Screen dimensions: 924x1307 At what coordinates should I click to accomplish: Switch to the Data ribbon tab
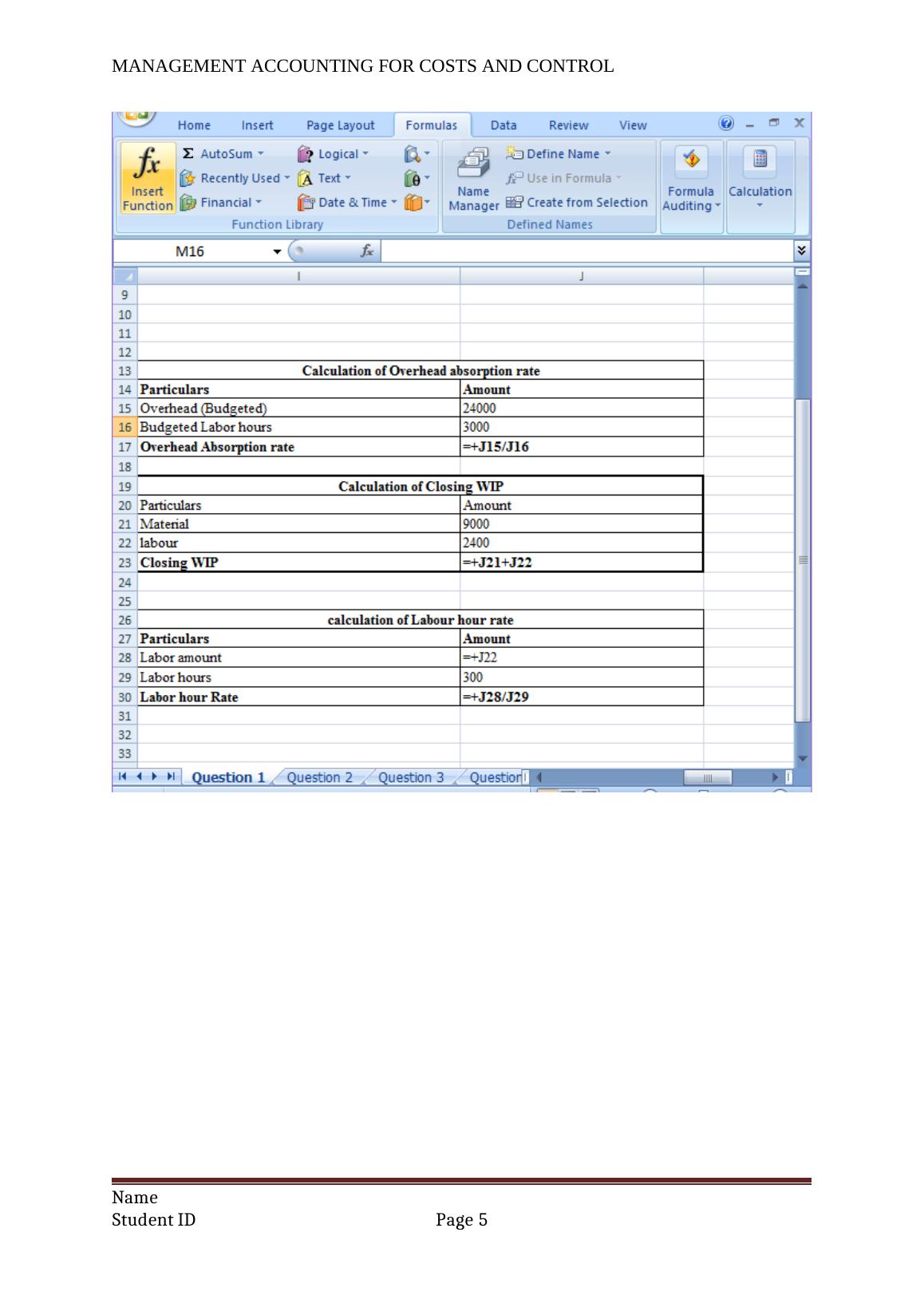click(503, 125)
